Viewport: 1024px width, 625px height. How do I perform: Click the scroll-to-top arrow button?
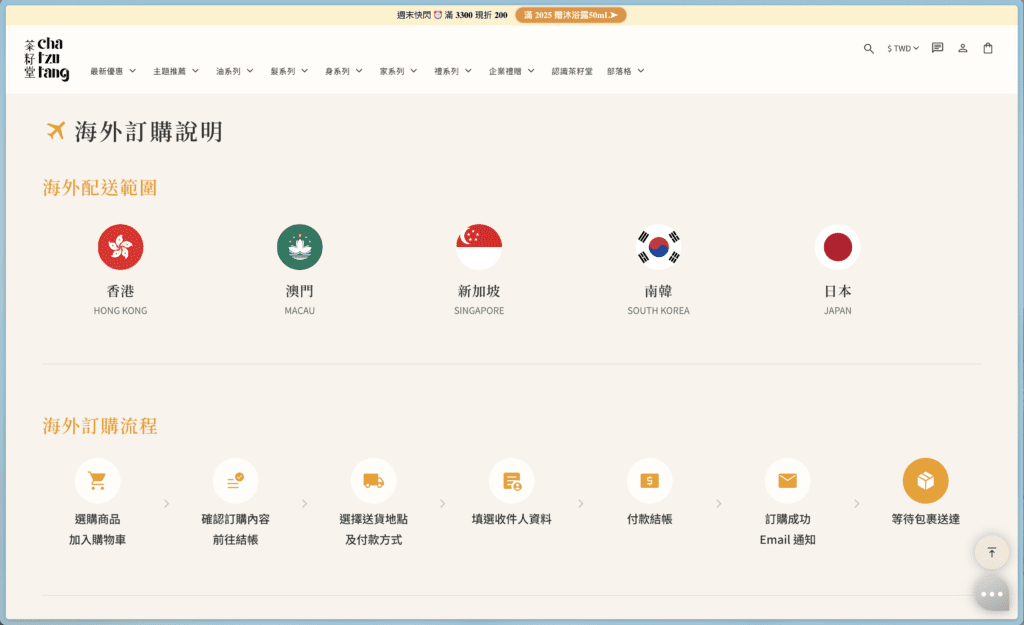[991, 552]
